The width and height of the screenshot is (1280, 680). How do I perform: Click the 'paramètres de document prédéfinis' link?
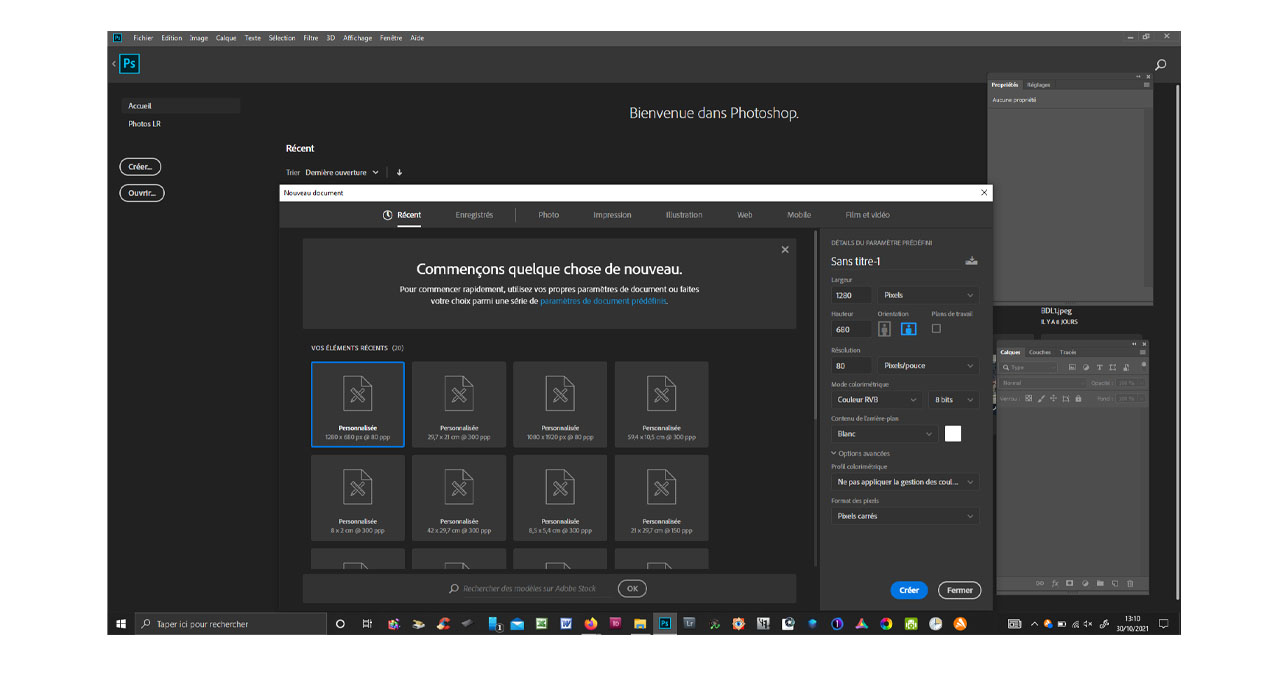click(603, 300)
